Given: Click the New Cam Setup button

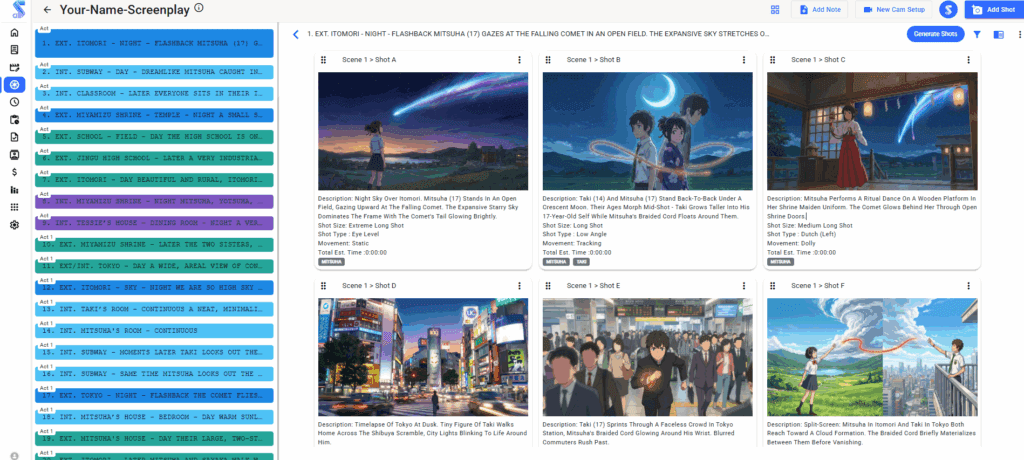Looking at the screenshot, I should pos(893,10).
